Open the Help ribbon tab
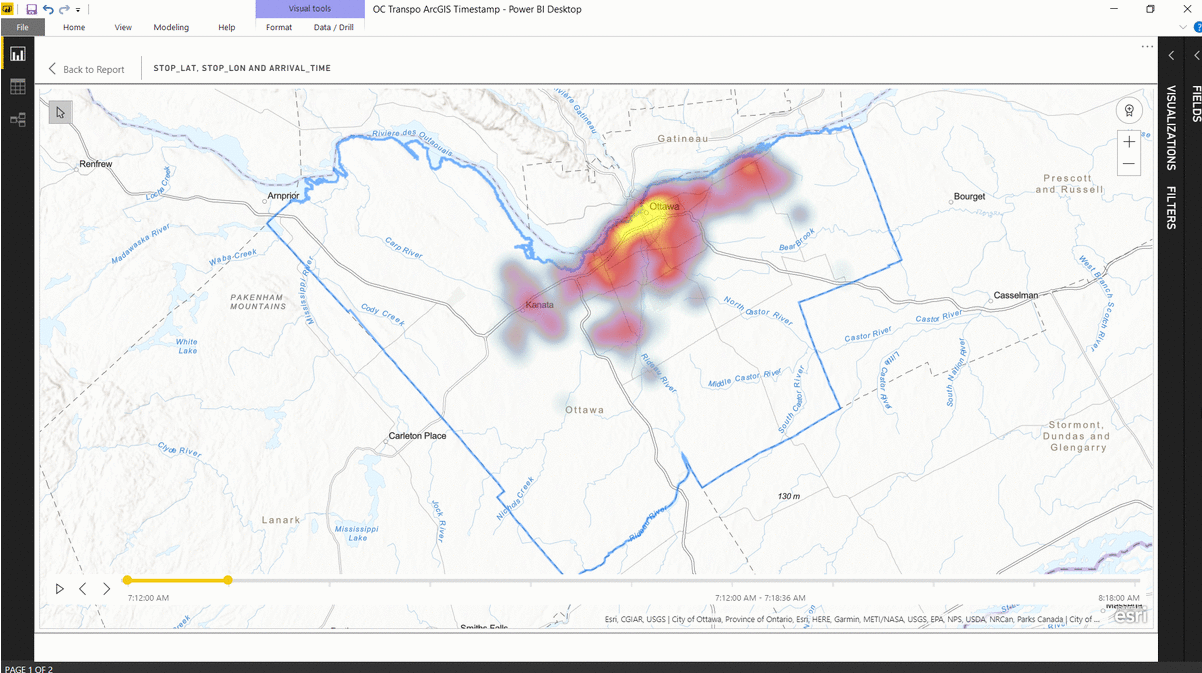The width and height of the screenshot is (1202, 673). coord(227,27)
